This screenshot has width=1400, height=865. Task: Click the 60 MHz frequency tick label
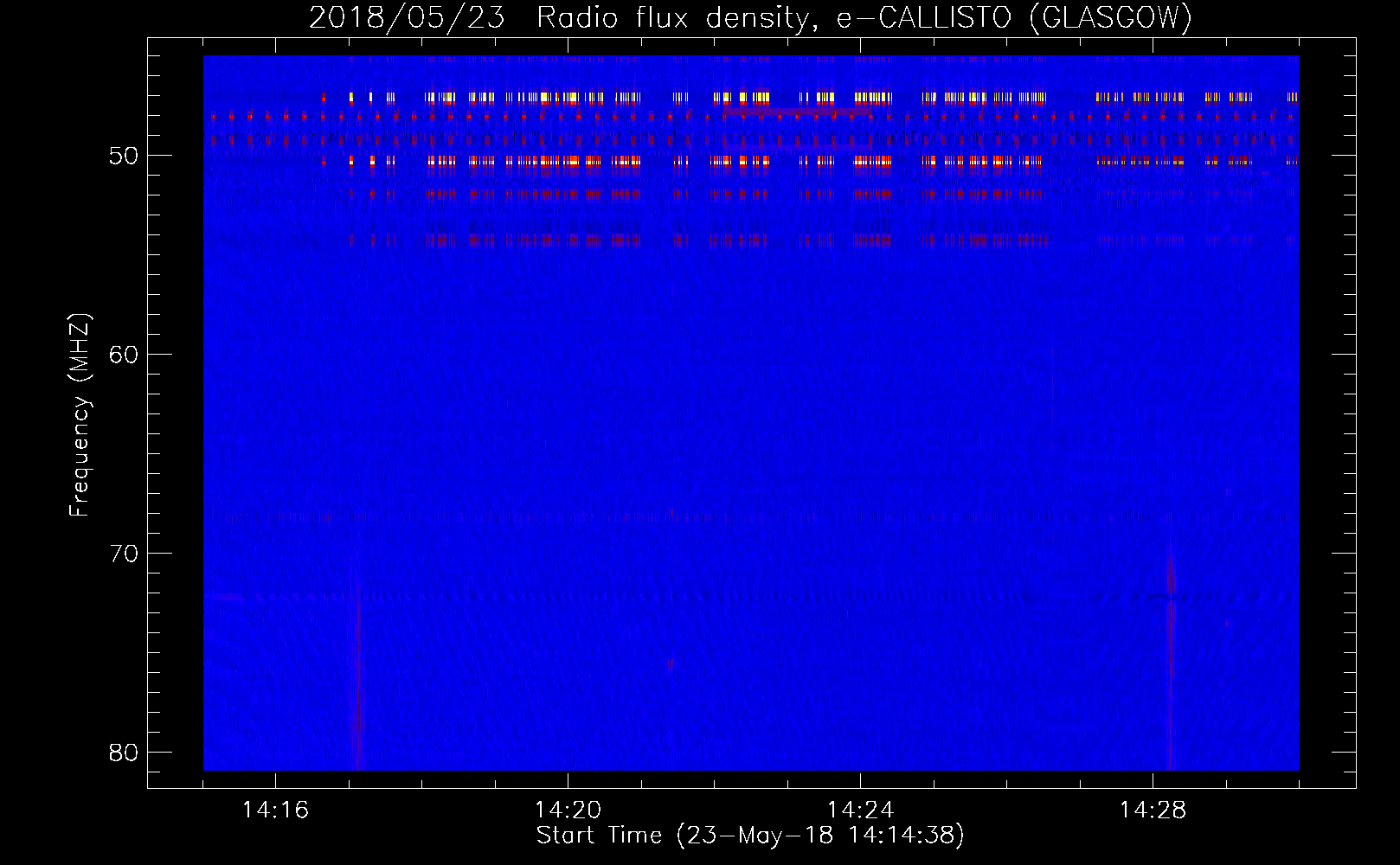point(124,355)
